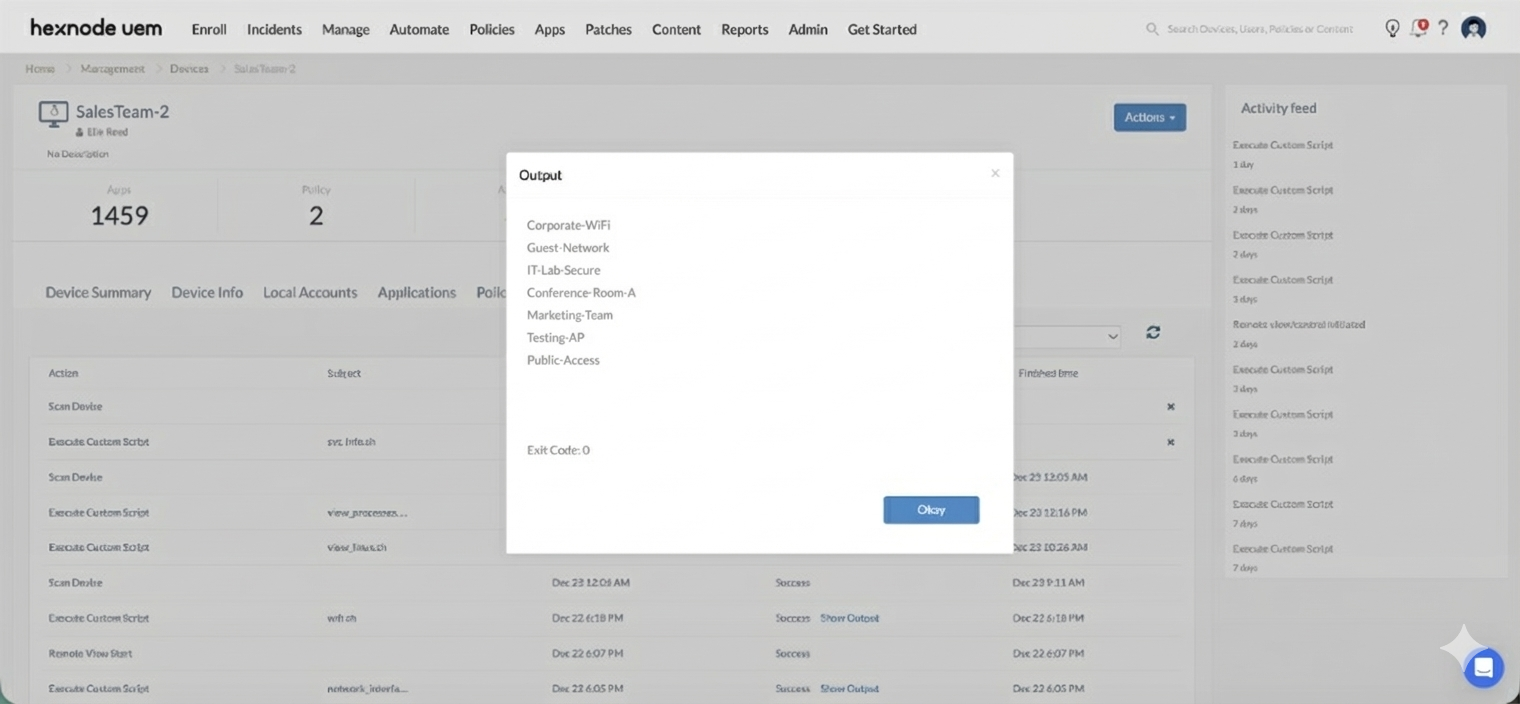Screen dimensions: 1520x704
Task: Open the action history filter dropdown
Action: (1066, 337)
